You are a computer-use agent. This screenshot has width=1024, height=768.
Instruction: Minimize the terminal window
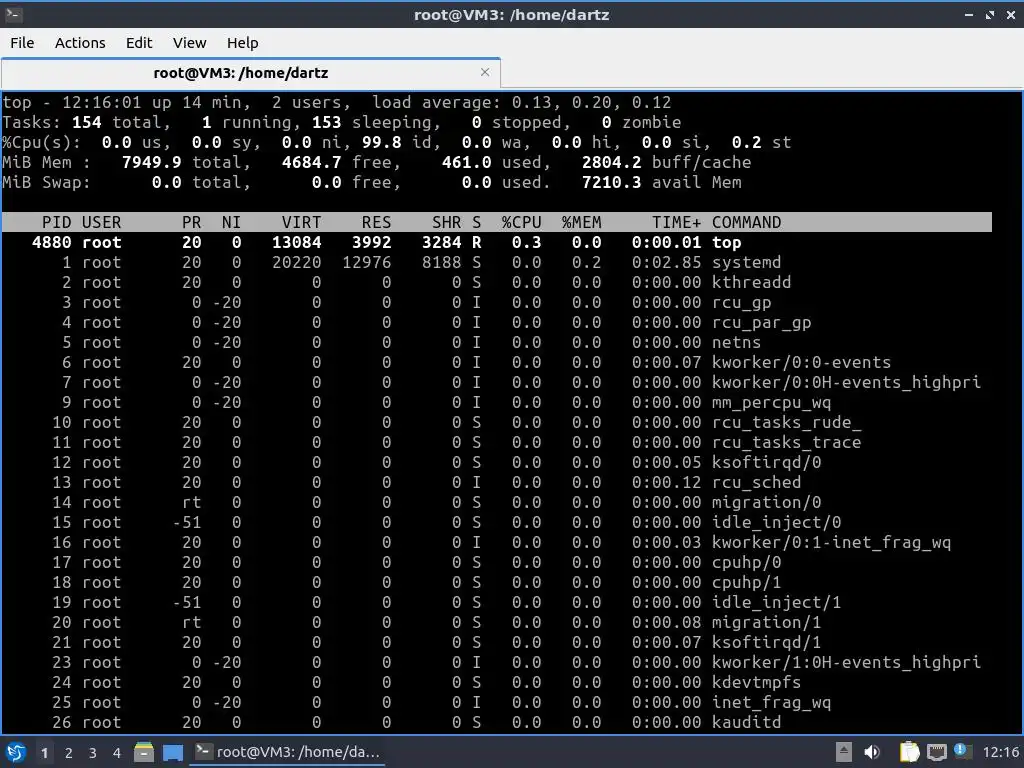(x=969, y=15)
